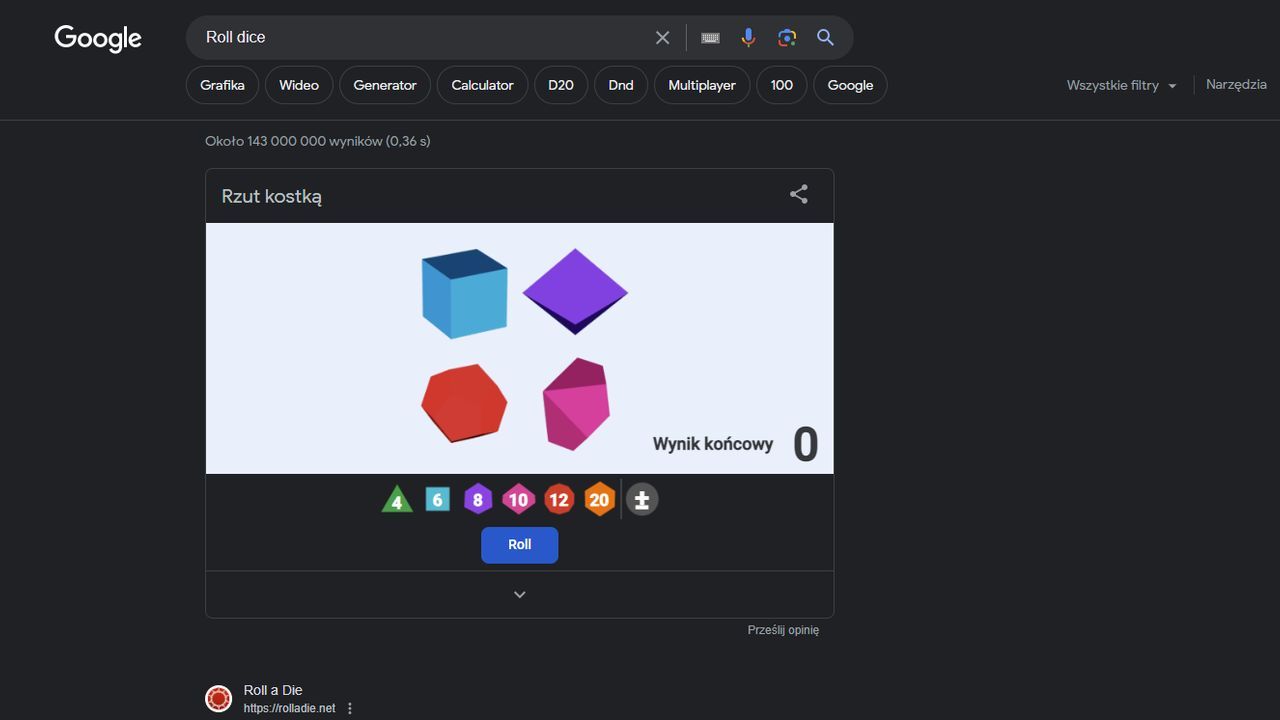1280x720 pixels.
Task: Click the pink 10-sided die model
Action: pos(576,404)
